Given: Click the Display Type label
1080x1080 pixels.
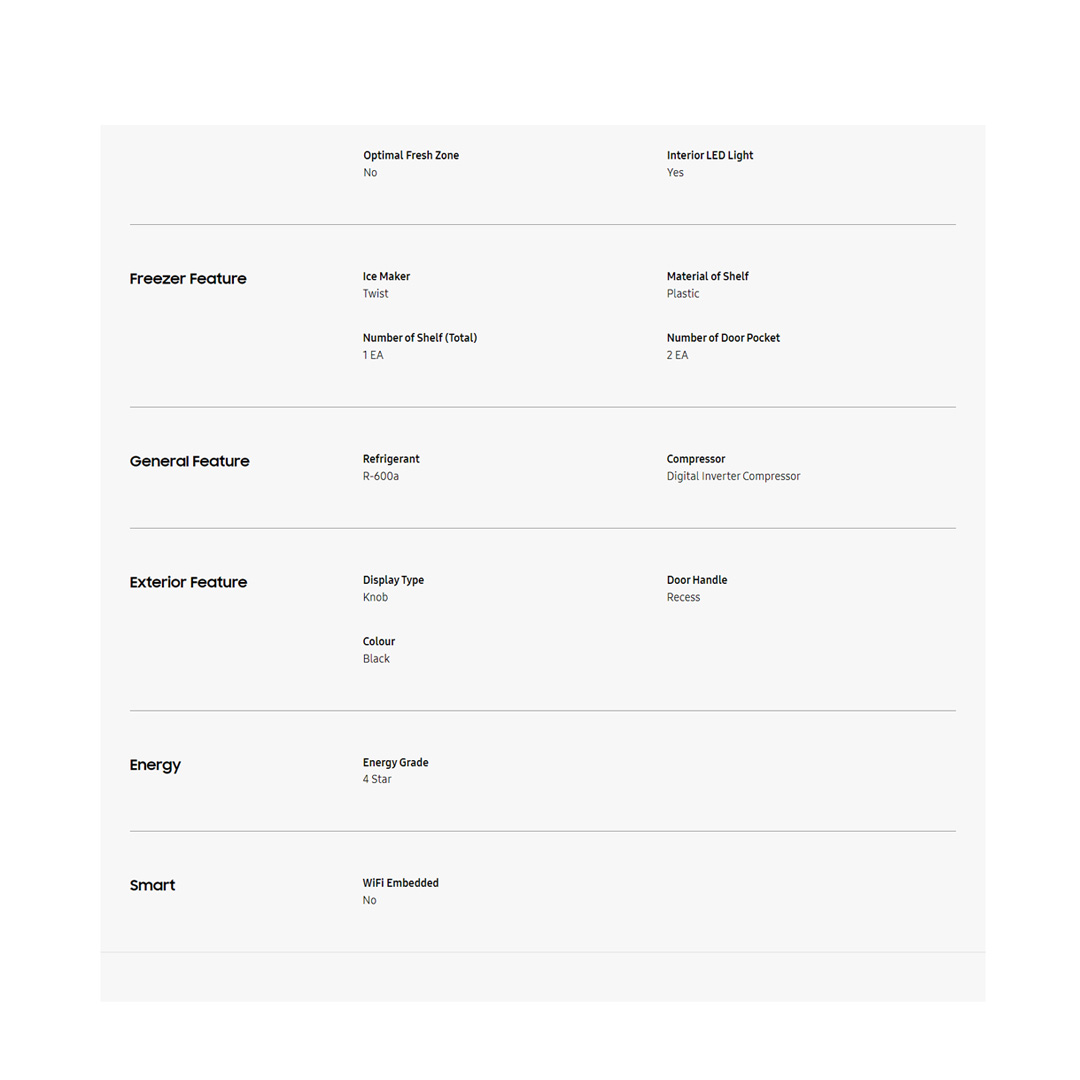Looking at the screenshot, I should click(393, 580).
